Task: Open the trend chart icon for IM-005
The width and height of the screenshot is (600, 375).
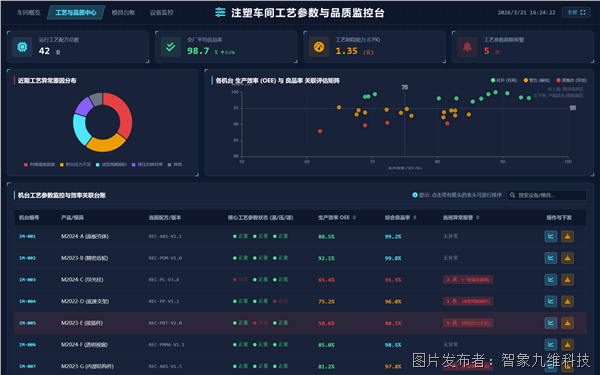Action: tap(551, 323)
